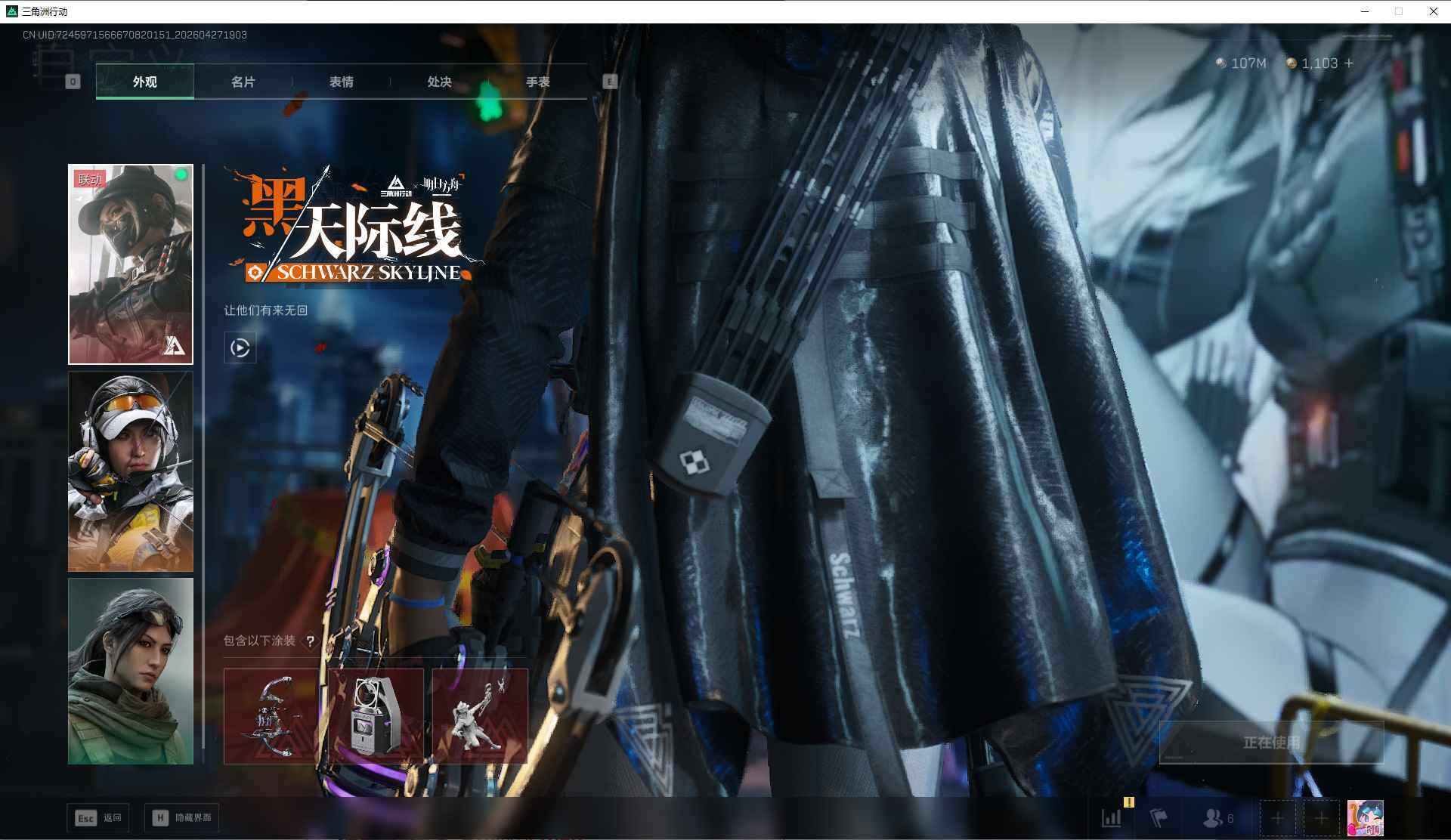Open the 处决 tab
The height and width of the screenshot is (840, 1451).
point(439,82)
